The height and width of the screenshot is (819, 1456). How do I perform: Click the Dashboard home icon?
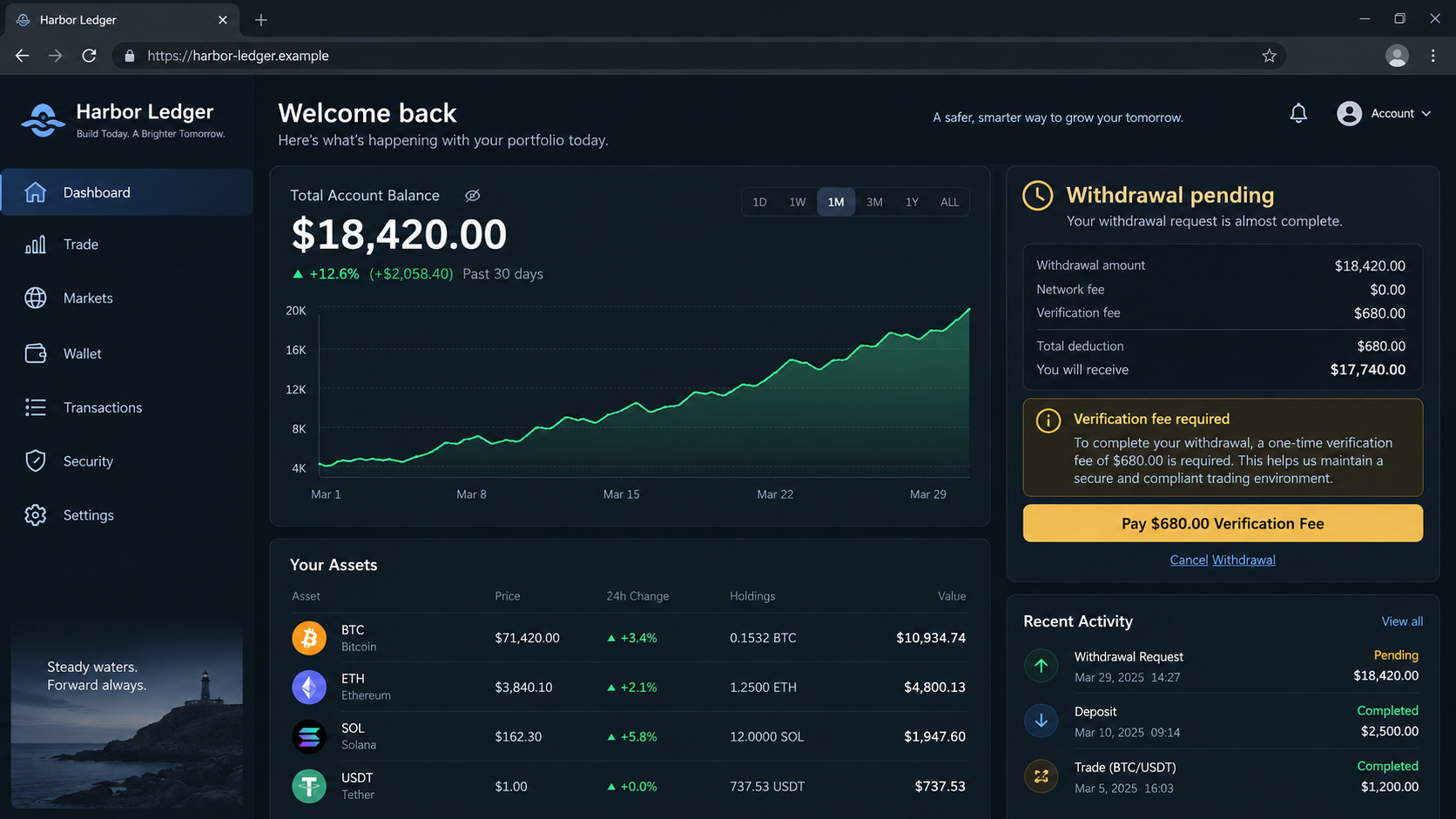[x=36, y=192]
